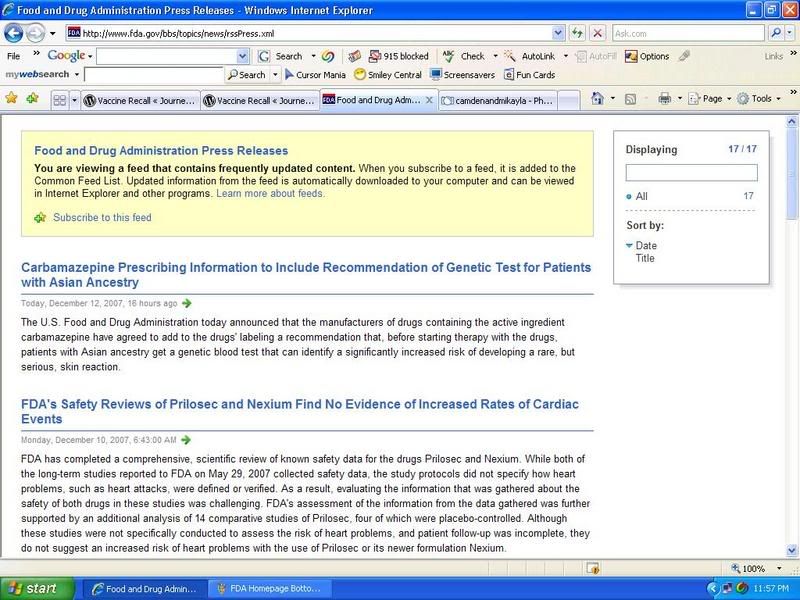Expand the address bar history dropdown
The image size is (800, 600).
558,34
